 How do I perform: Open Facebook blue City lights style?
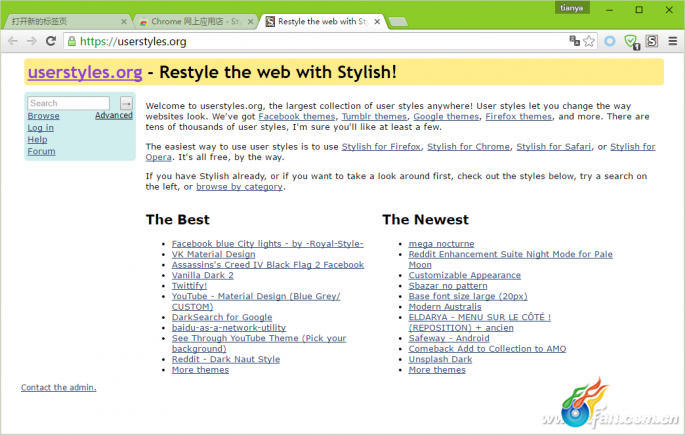tap(267, 244)
